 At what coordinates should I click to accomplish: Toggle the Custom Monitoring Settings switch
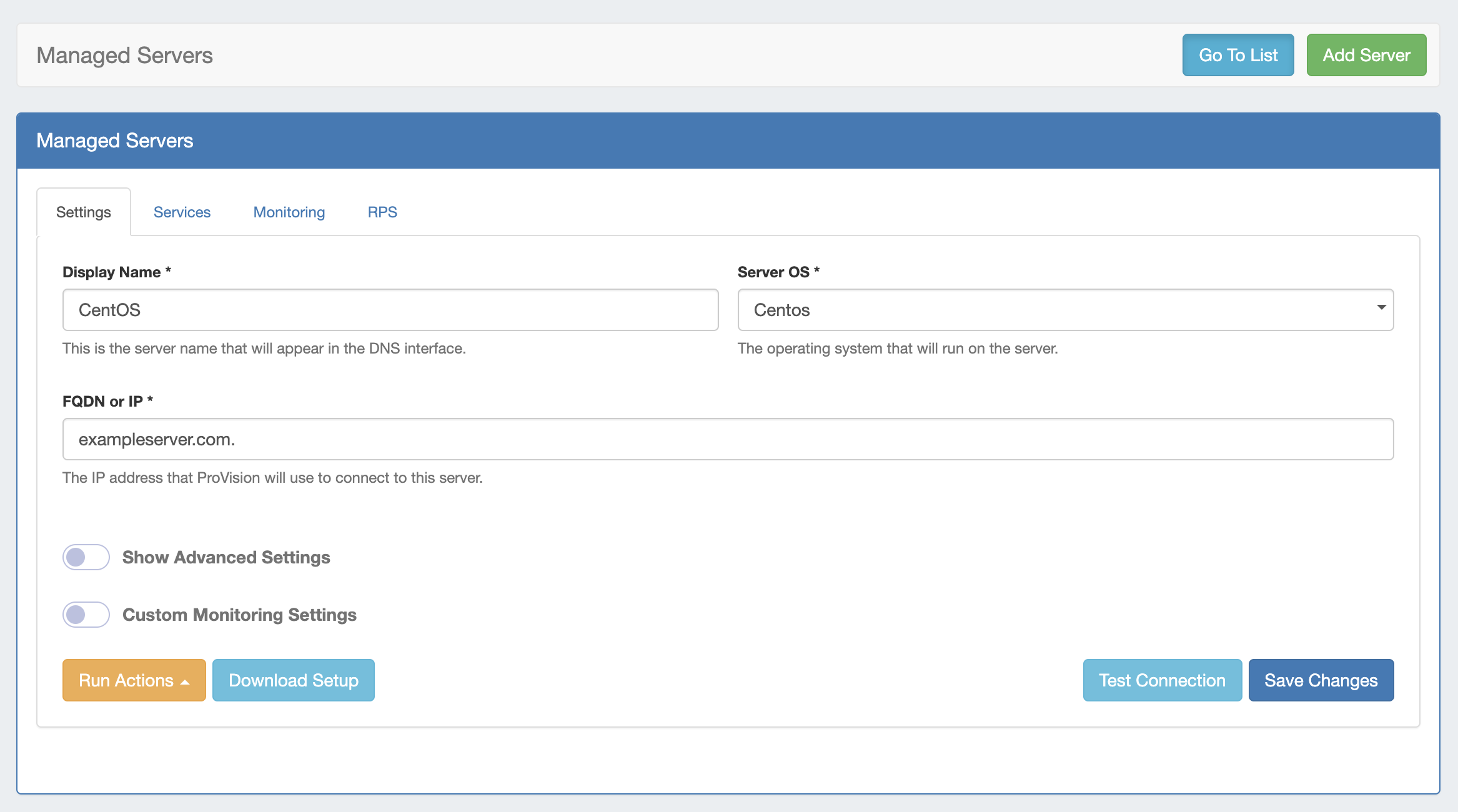86,615
